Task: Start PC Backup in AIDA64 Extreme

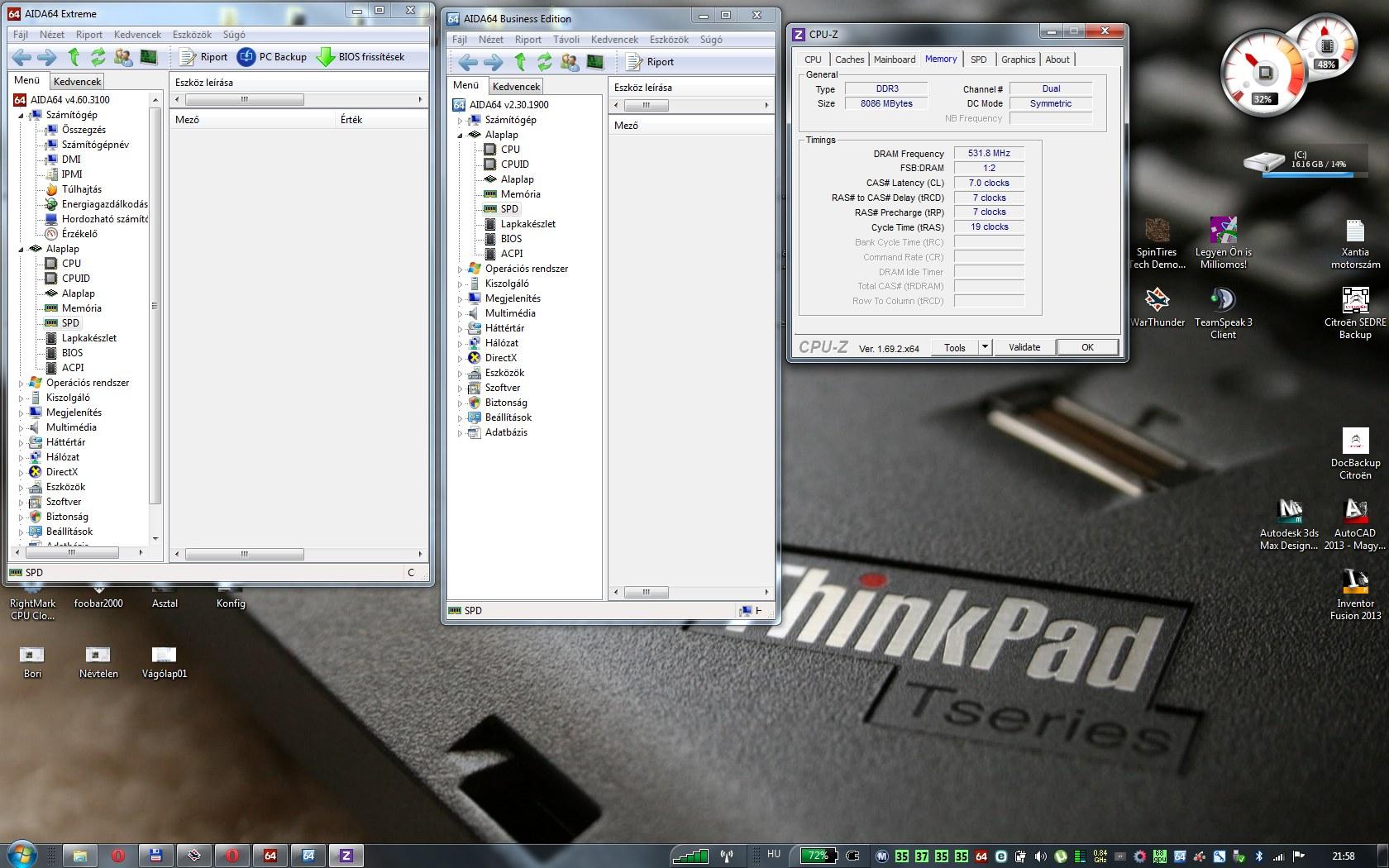Action: click(x=272, y=57)
